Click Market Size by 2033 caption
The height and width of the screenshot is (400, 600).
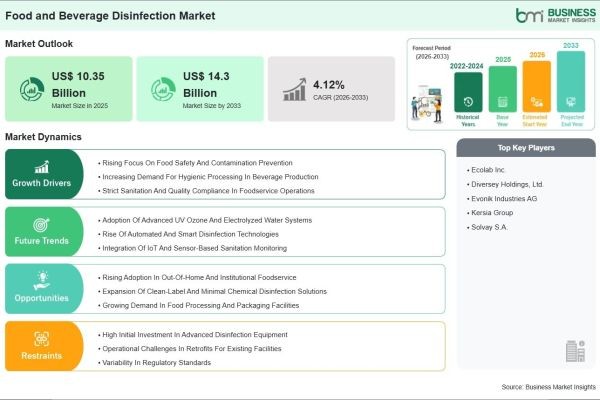212,106
